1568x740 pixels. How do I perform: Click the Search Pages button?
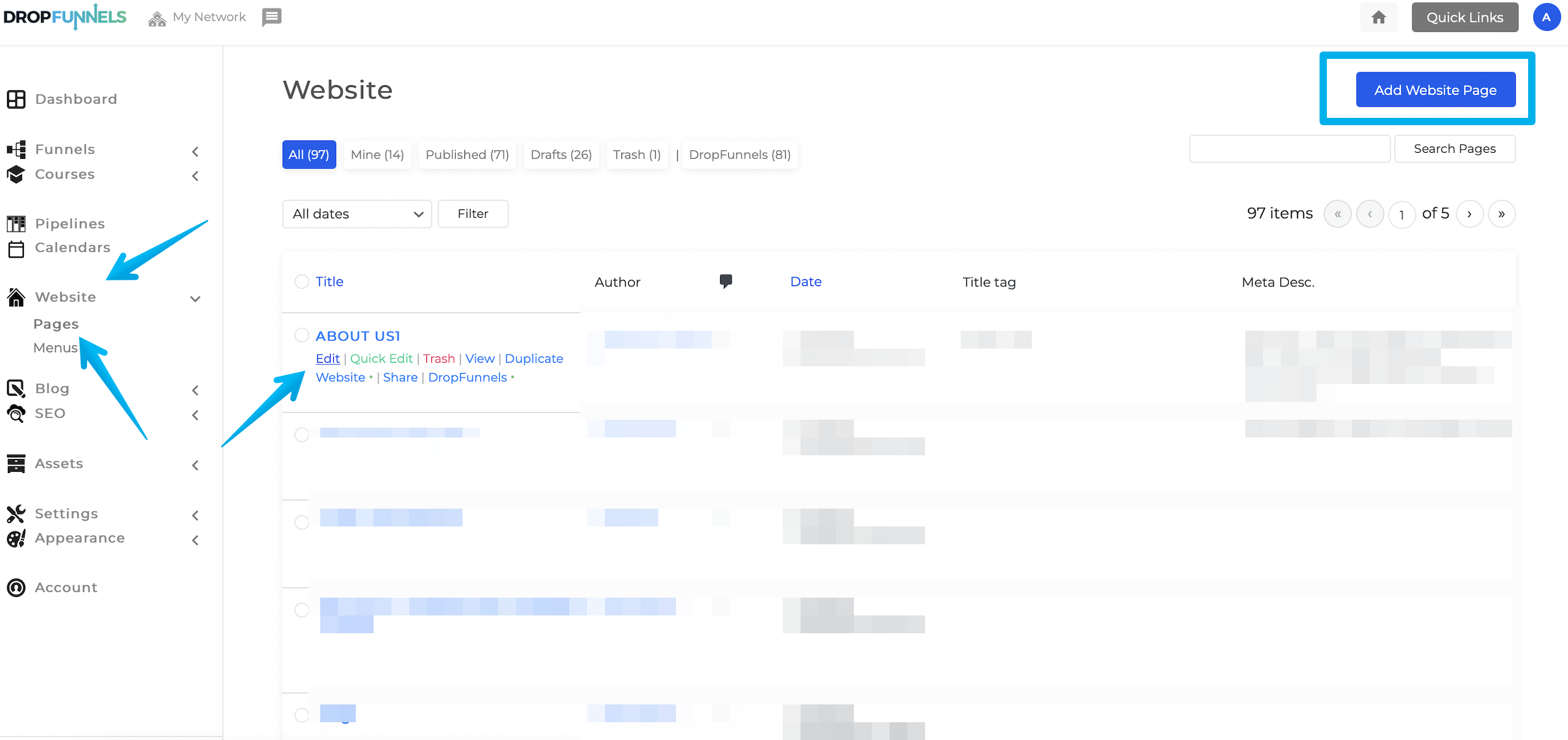[x=1455, y=148]
